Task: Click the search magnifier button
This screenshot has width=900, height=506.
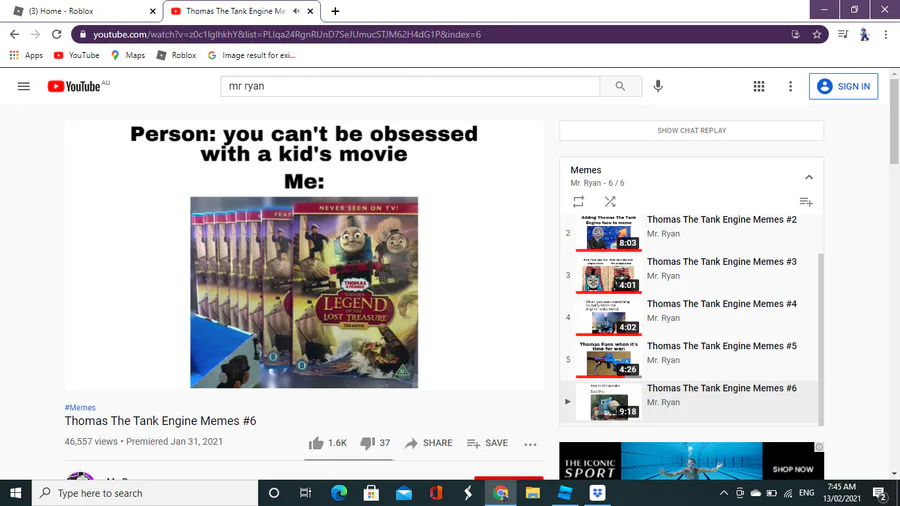Action: click(620, 86)
